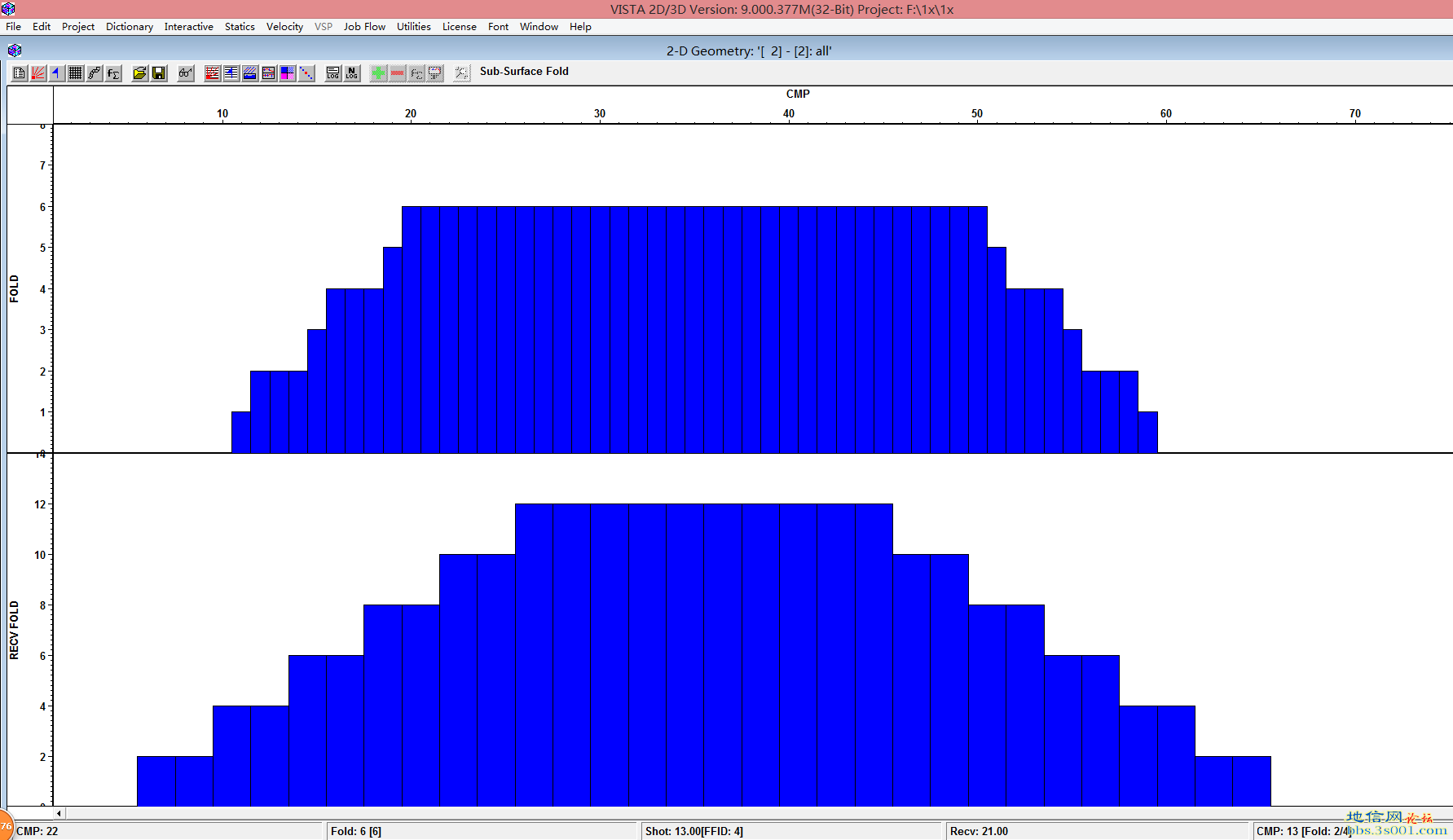Click the magenta-blue quadrant color icon
The width and height of the screenshot is (1453, 840).
pyautogui.click(x=288, y=73)
